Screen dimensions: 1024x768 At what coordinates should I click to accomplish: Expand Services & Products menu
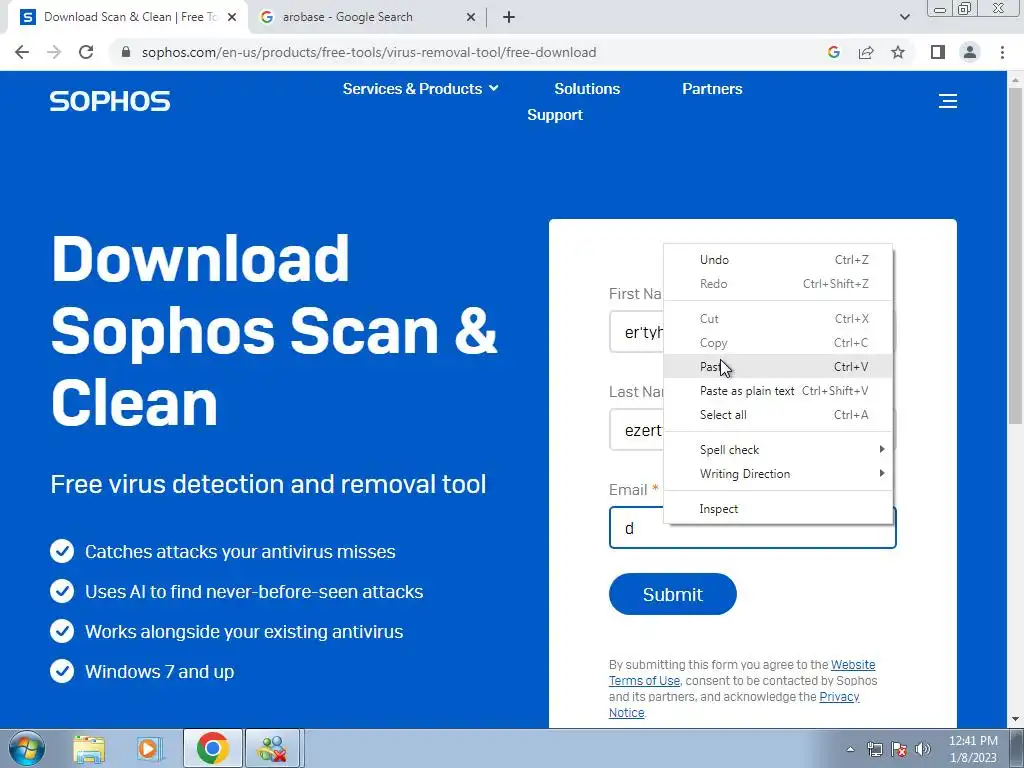pos(420,89)
